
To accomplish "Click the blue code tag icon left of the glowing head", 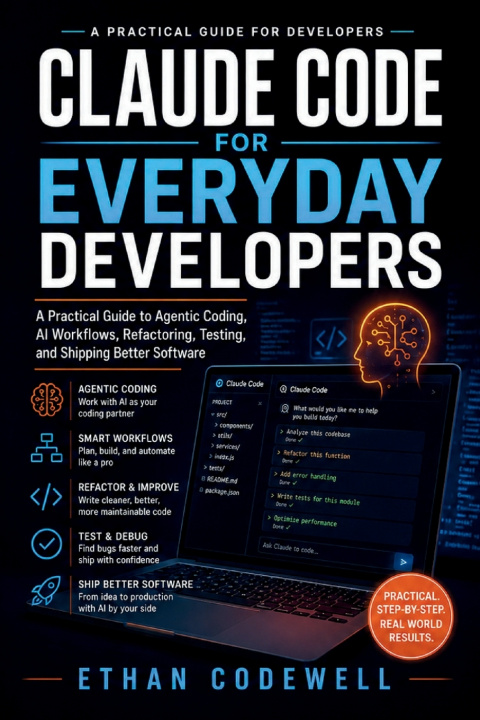I will point(331,339).
